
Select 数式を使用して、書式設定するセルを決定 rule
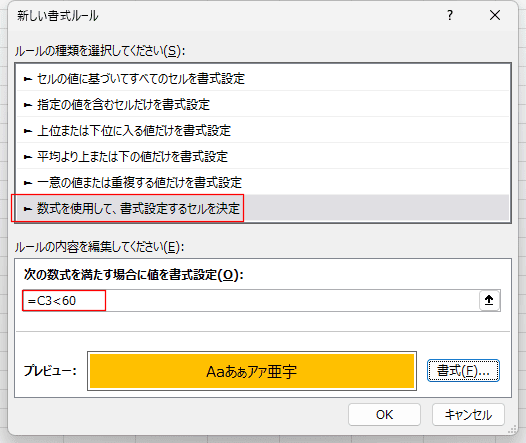point(263,209)
